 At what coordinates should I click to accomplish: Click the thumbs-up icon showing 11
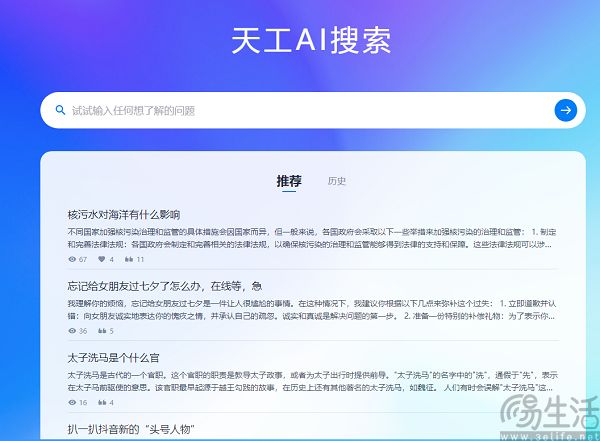coord(129,259)
